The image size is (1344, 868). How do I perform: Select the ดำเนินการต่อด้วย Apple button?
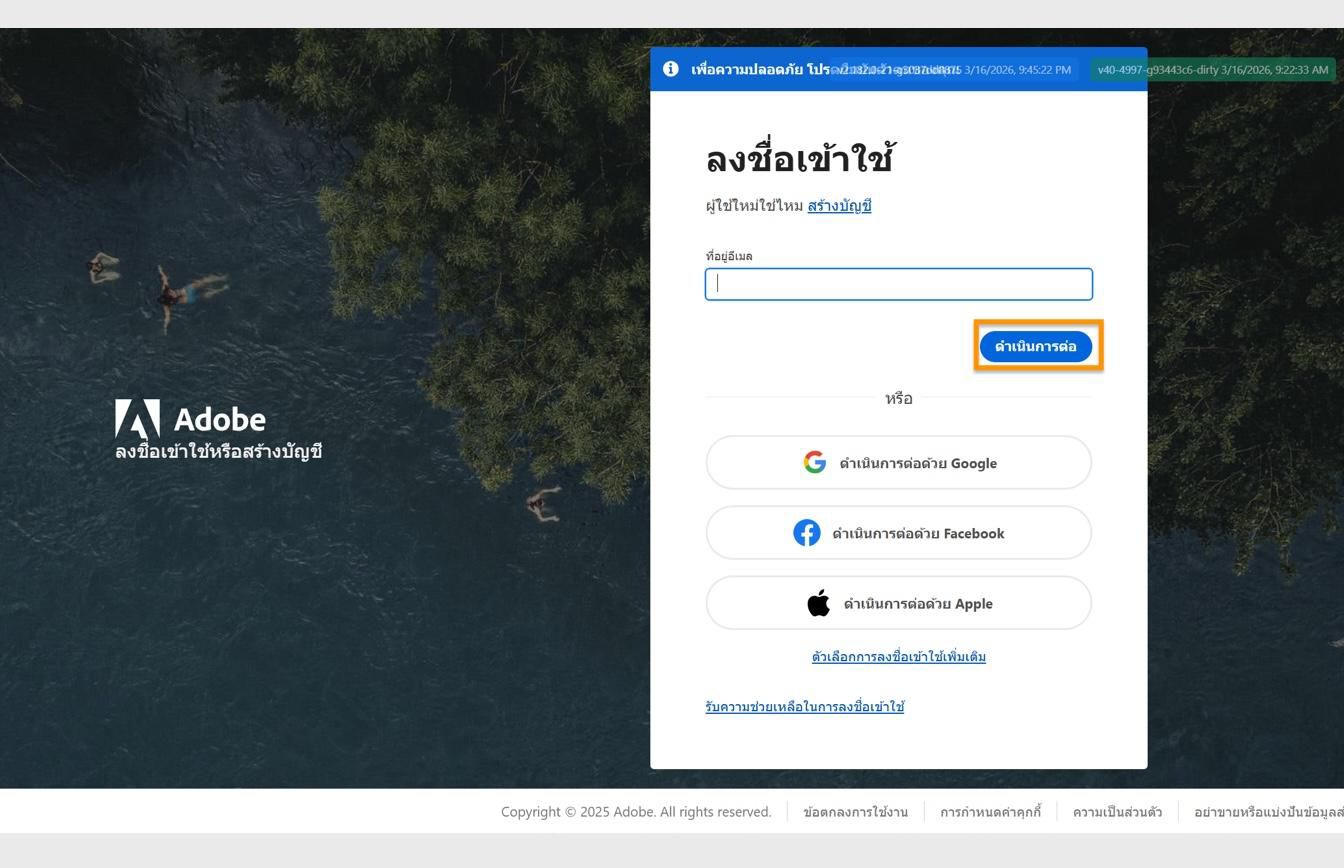tap(898, 602)
